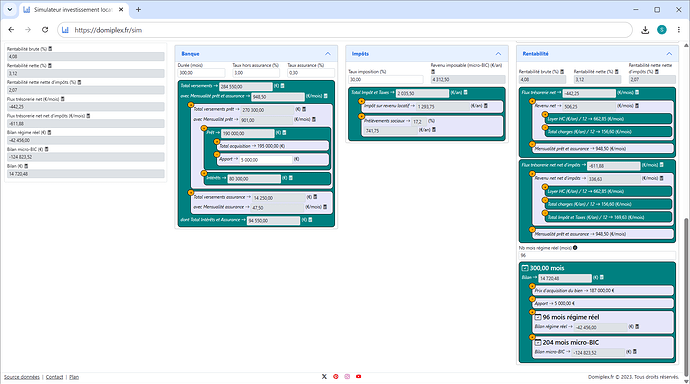Click calculator icon next to Bilan régime réel -42 456,00 in Rentabilité
This screenshot has width=690, height=384.
pos(637,326)
